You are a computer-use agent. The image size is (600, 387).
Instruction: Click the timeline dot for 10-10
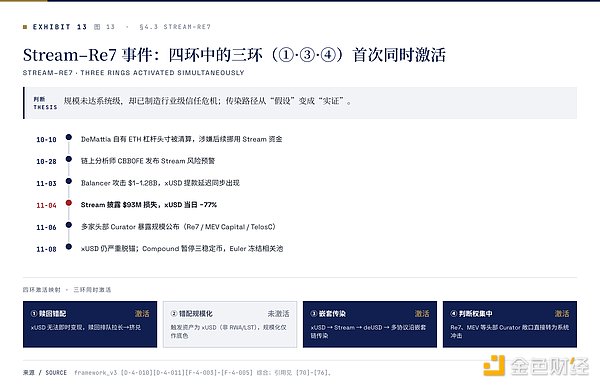coord(68,137)
